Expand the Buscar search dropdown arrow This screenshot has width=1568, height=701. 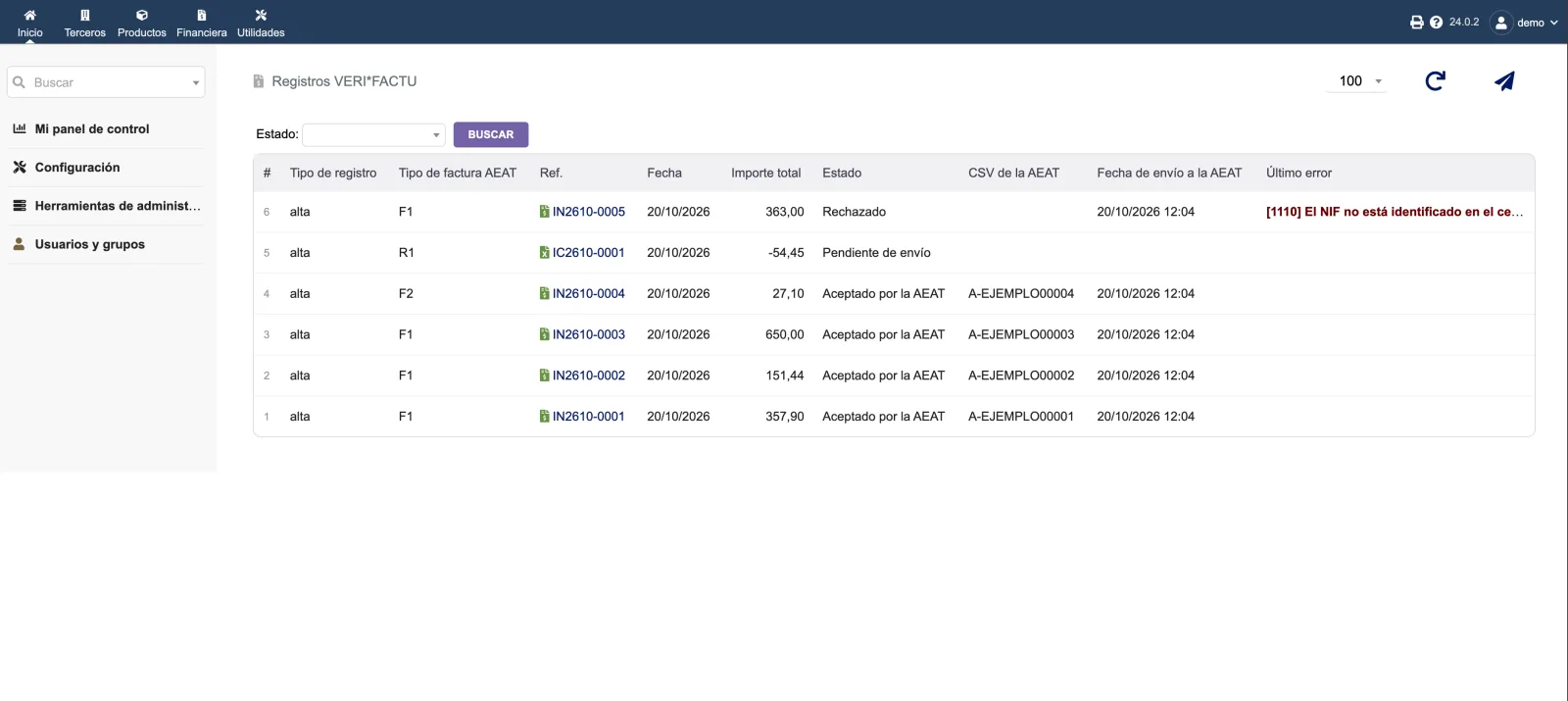click(x=196, y=83)
